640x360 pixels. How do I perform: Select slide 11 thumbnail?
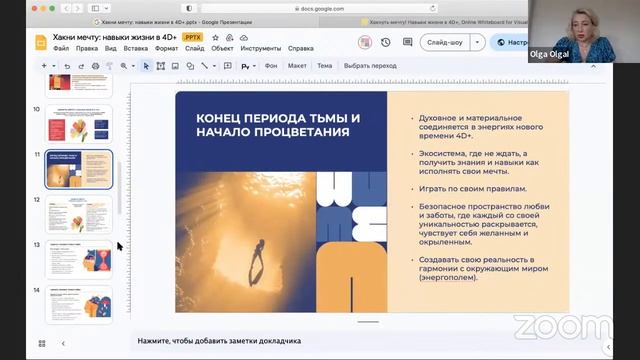79,169
